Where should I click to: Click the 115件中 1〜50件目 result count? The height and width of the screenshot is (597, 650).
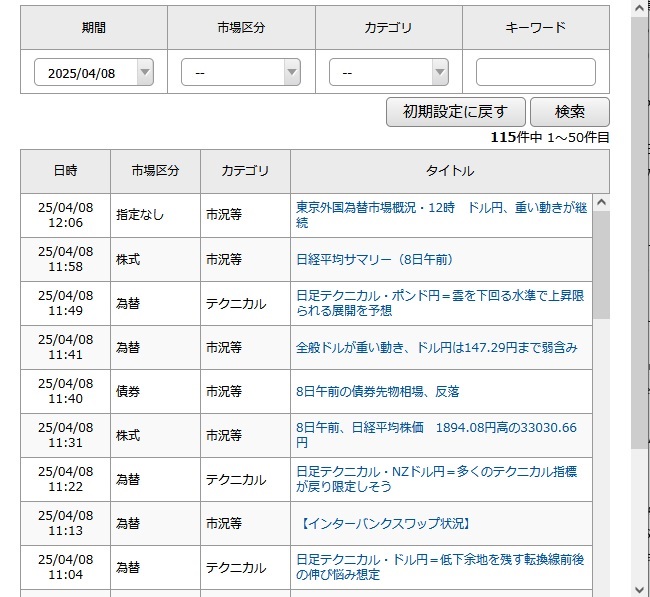point(550,137)
